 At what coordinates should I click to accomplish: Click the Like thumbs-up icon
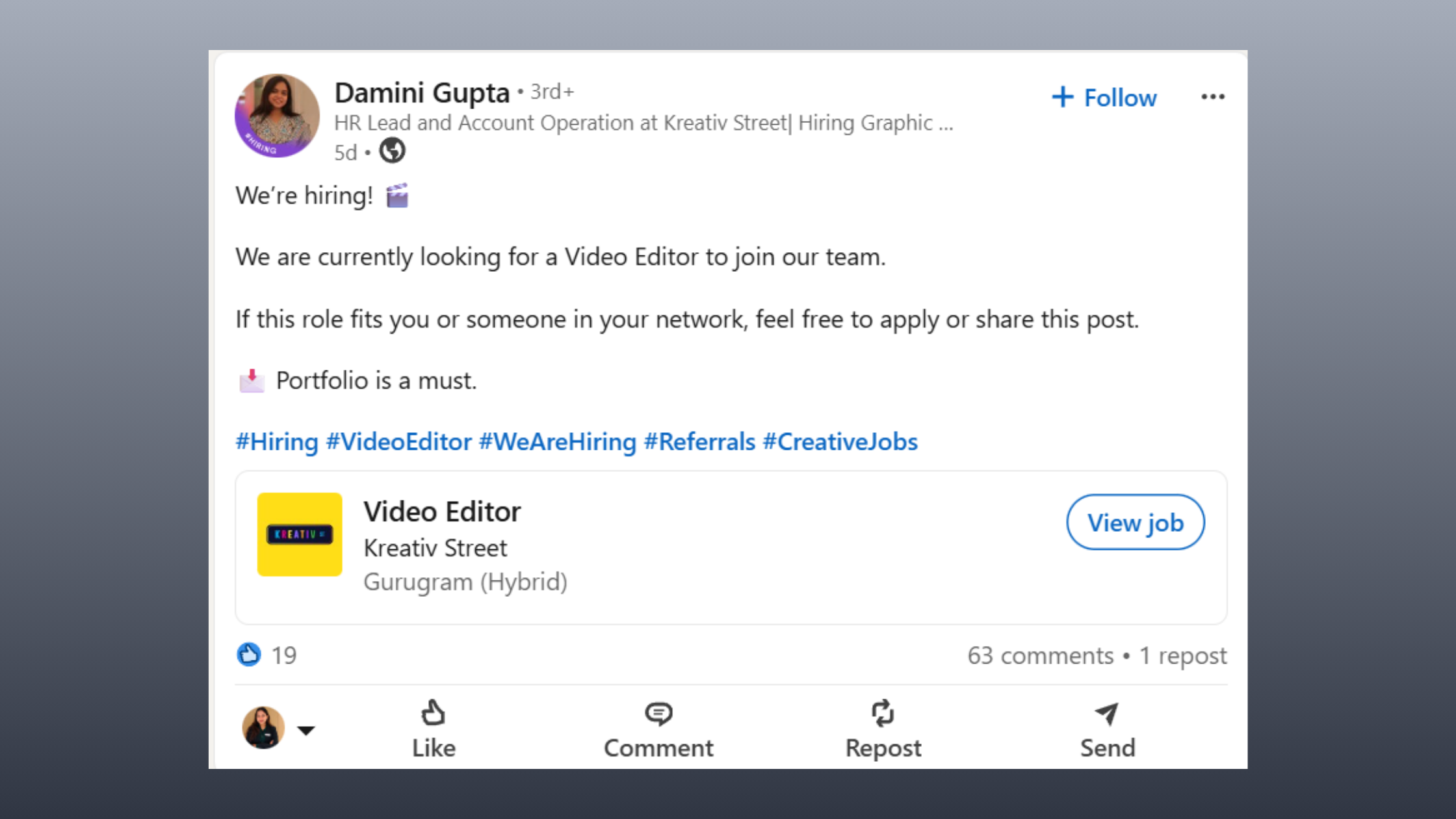pyautogui.click(x=433, y=714)
